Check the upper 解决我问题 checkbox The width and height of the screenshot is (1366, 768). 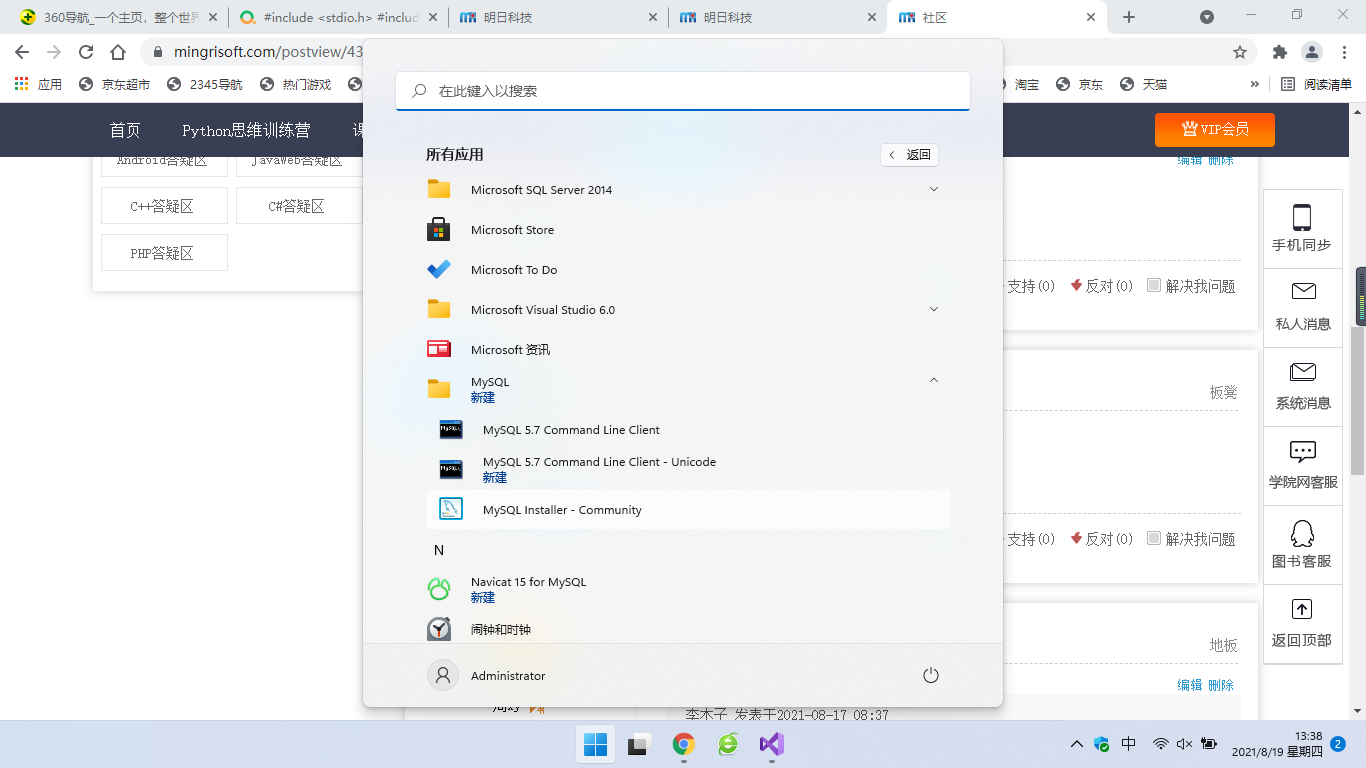(1154, 285)
